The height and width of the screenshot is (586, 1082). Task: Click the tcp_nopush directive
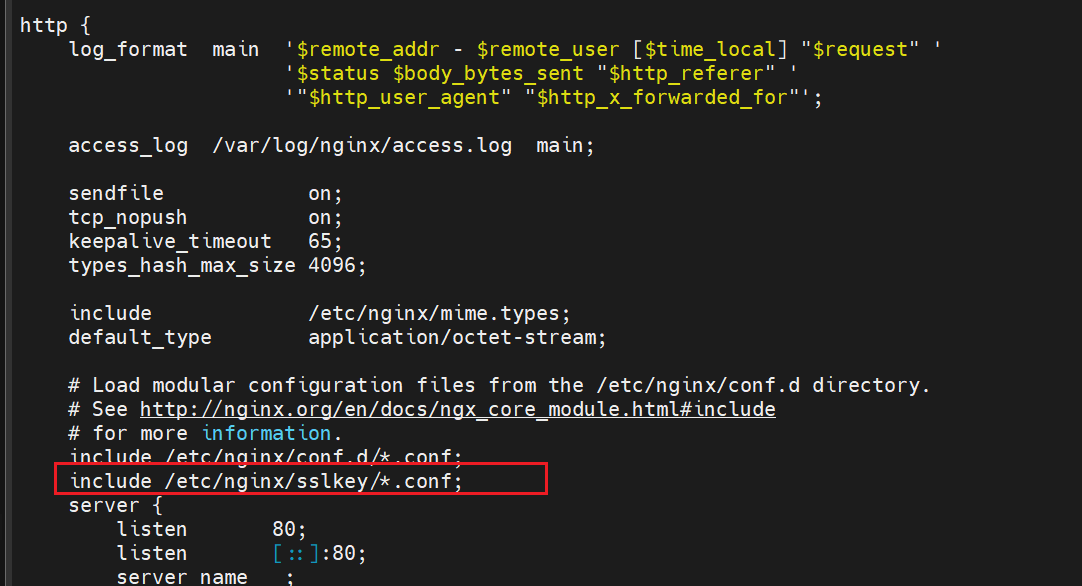pos(127,217)
